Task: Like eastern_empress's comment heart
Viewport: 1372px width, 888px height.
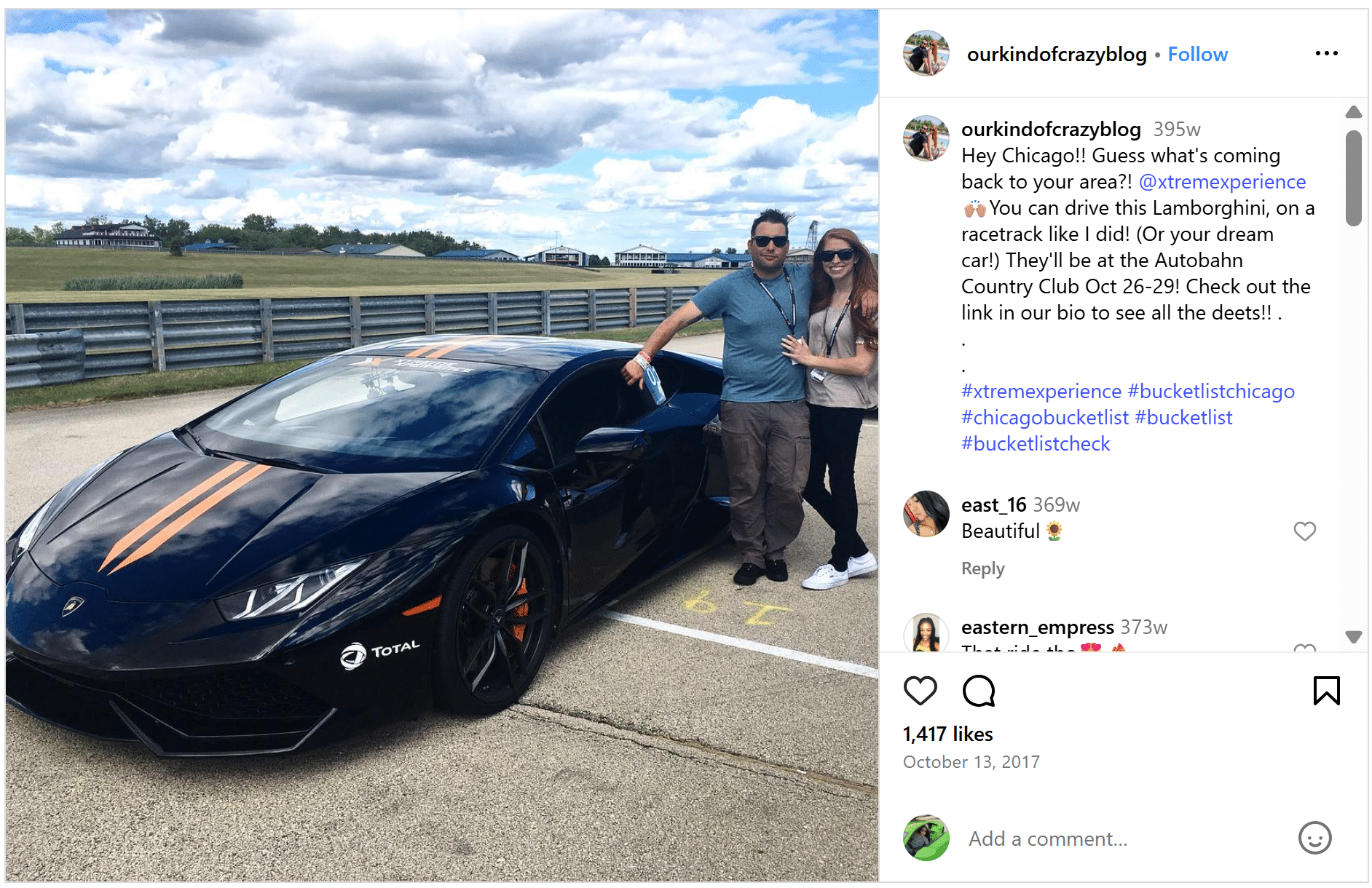Action: pyautogui.click(x=1304, y=647)
